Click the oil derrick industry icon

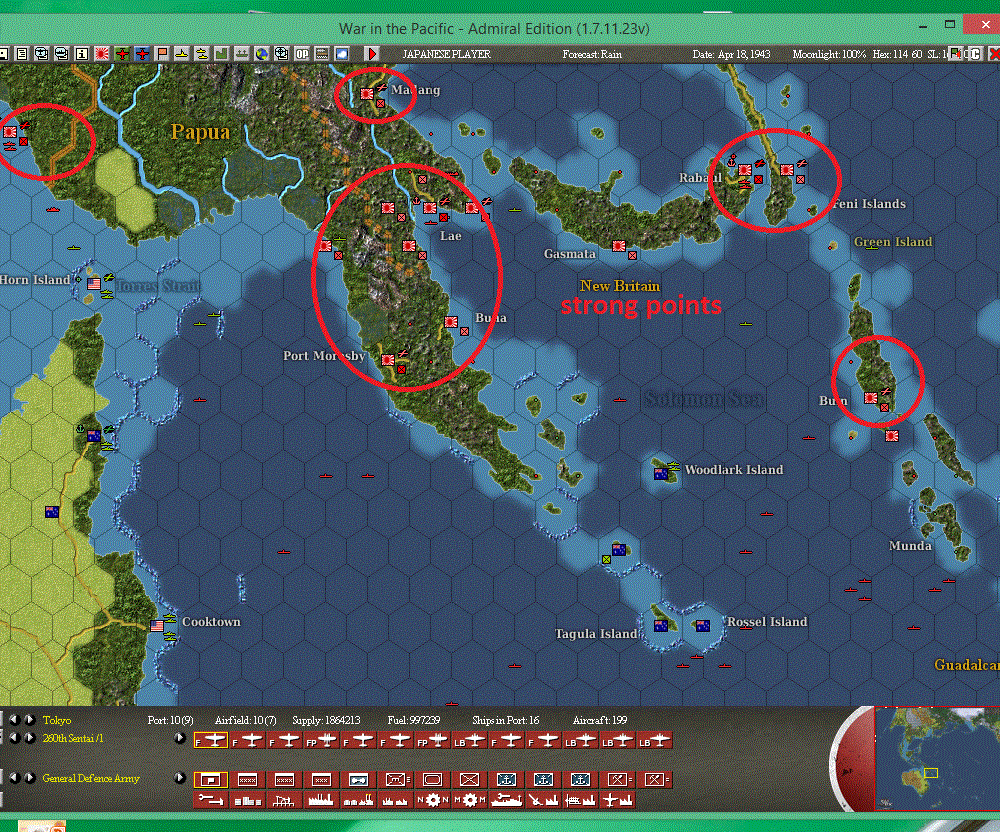tap(284, 799)
